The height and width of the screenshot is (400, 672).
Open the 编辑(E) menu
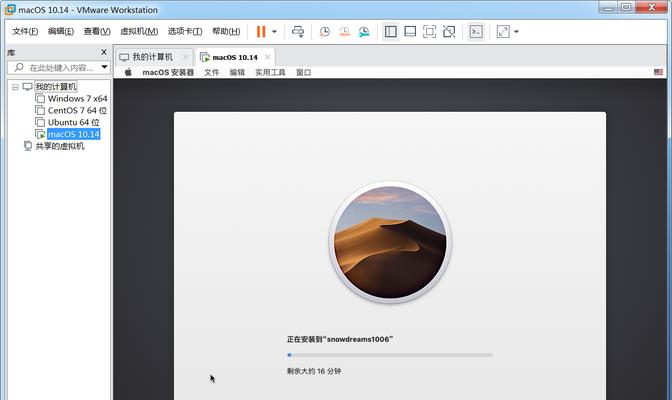(x=61, y=31)
